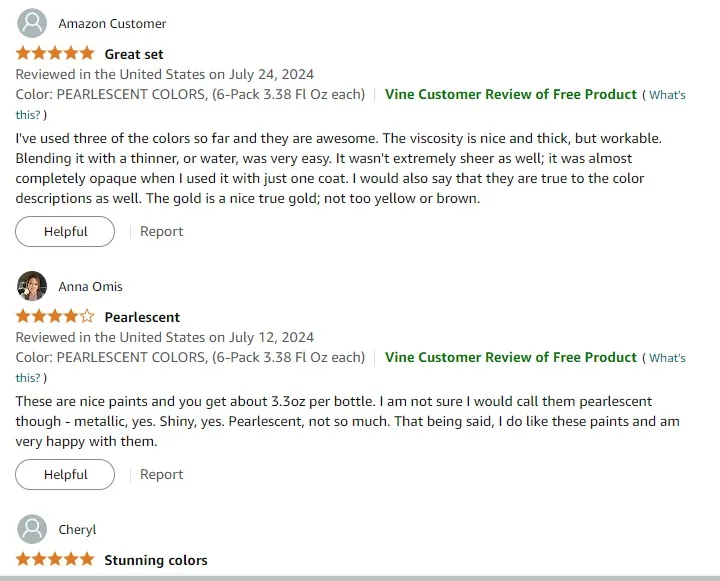Open the Cheryl profile name
The height and width of the screenshot is (581, 720).
pos(77,529)
